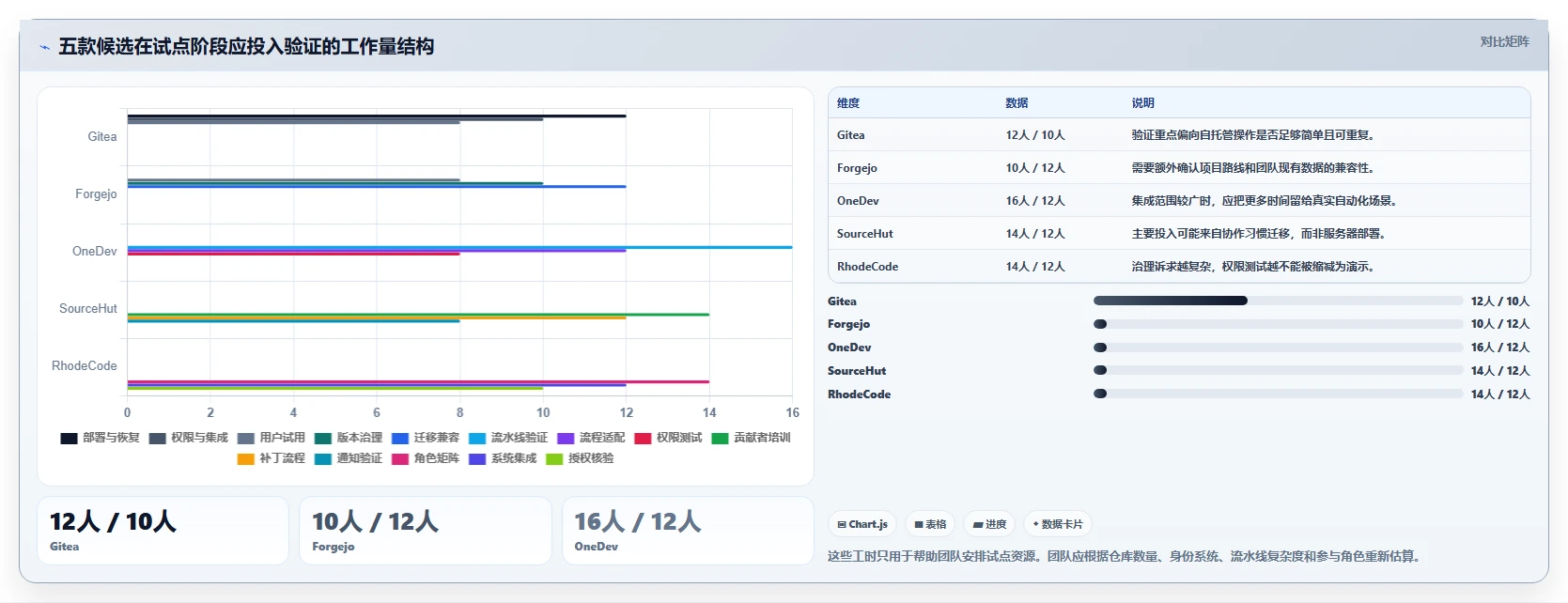Toggle the 版本治理 legend series
1568x603 pixels.
pos(348,438)
